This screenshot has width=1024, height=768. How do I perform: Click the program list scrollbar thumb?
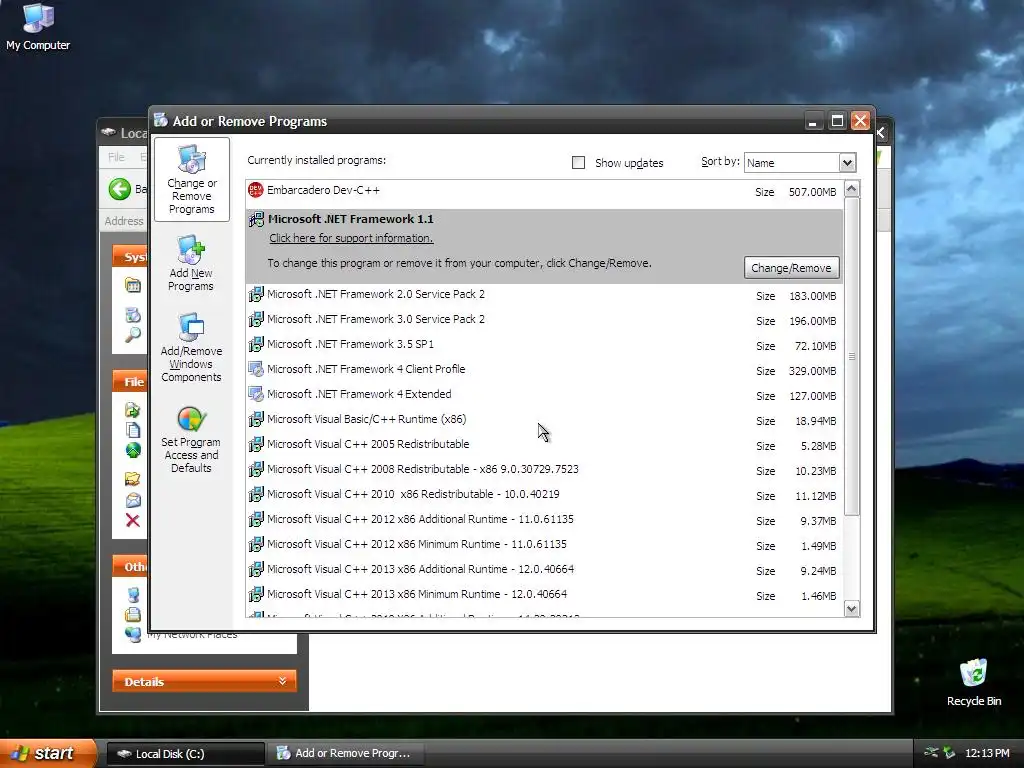(852, 357)
